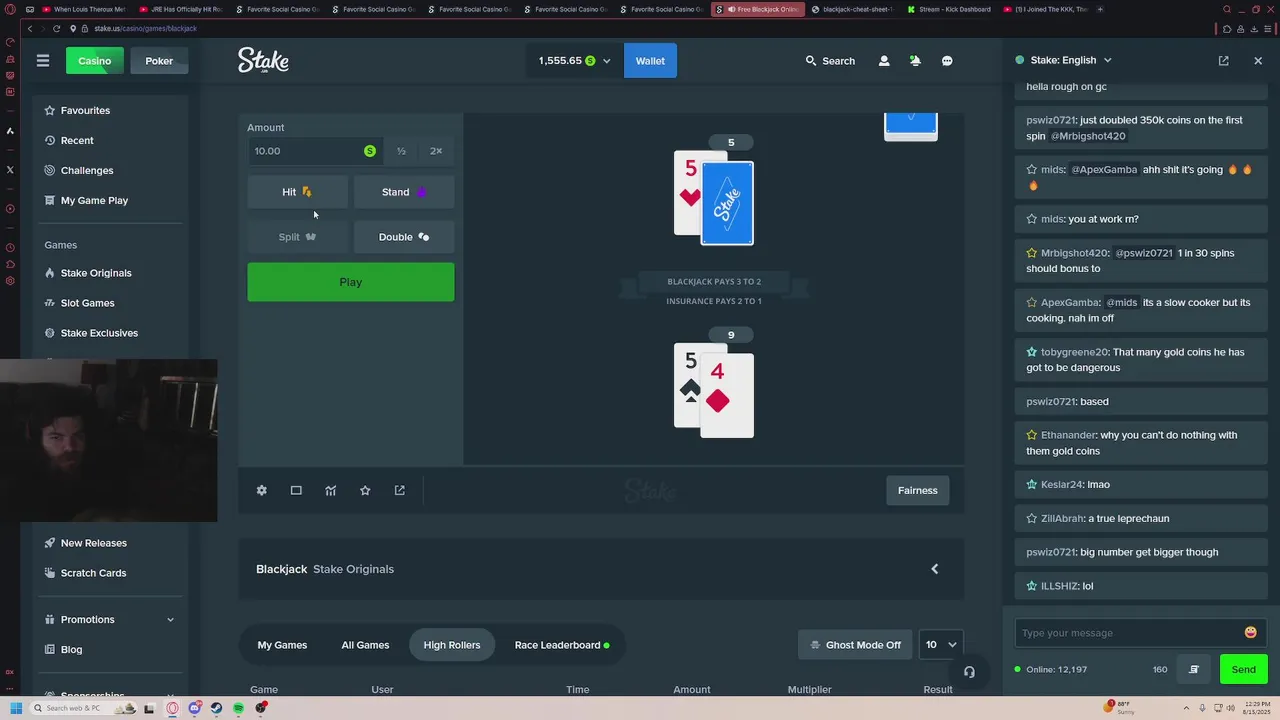Screen dimensions: 1280x720
Task: Collapse the Blackjack info panel chevron
Action: click(935, 569)
